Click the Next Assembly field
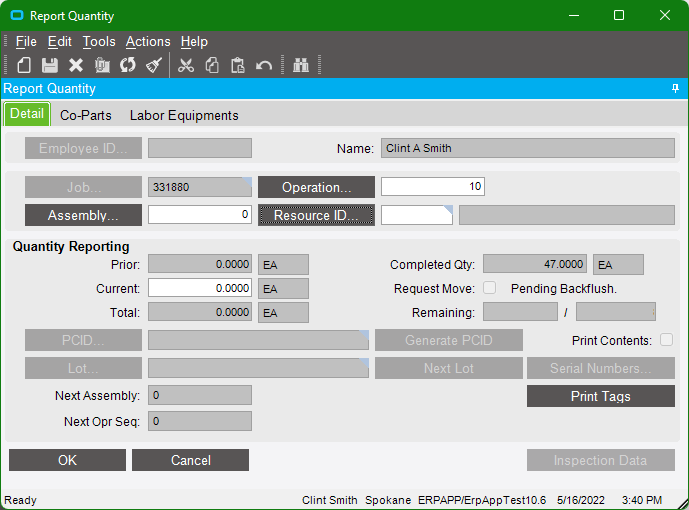Screen dimensions: 689x510 (x=199, y=395)
